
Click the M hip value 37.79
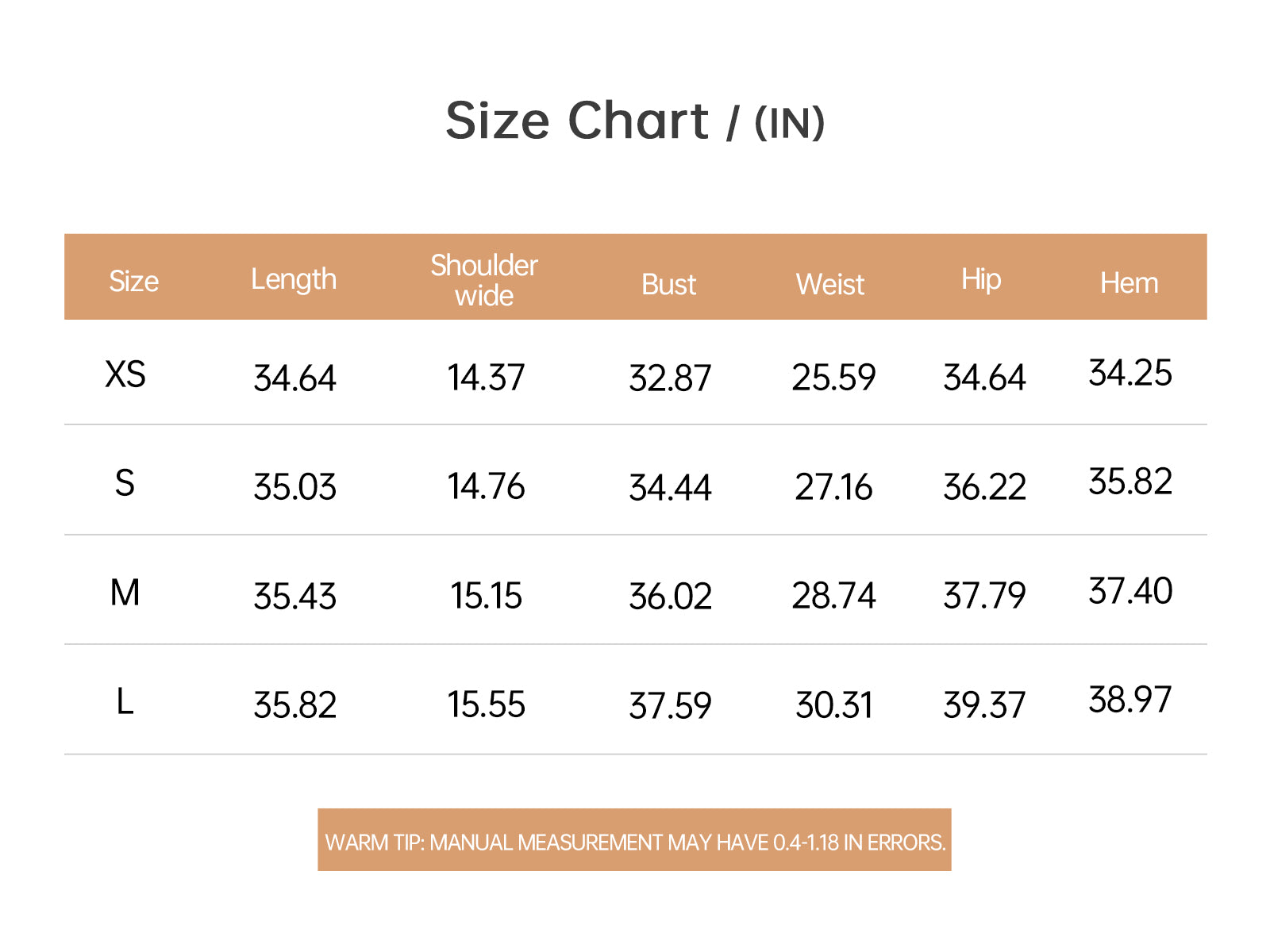pos(984,596)
